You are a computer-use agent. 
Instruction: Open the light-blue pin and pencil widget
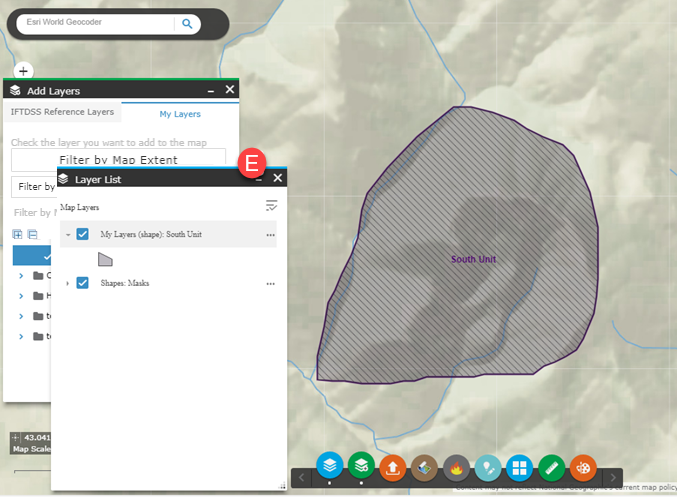(x=488, y=468)
